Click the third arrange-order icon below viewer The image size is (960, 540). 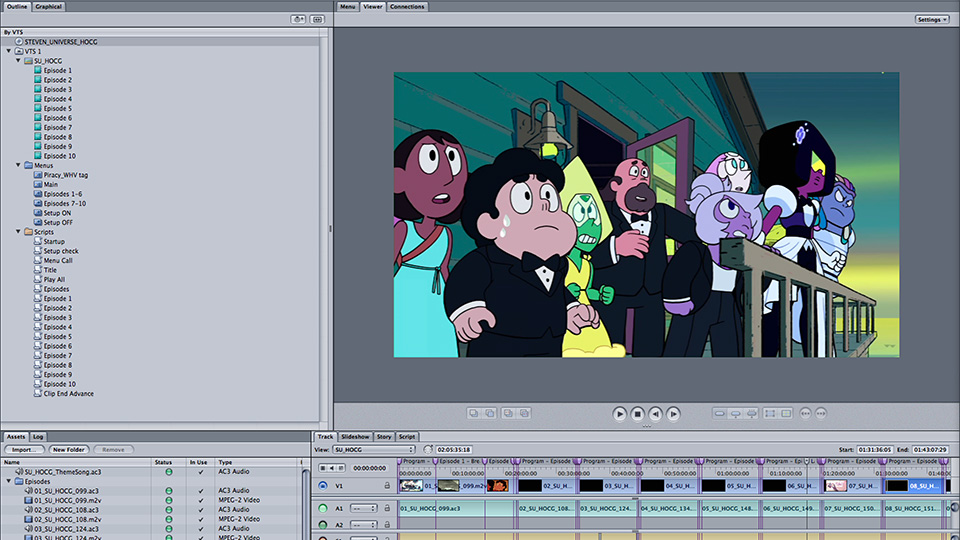(x=508, y=413)
